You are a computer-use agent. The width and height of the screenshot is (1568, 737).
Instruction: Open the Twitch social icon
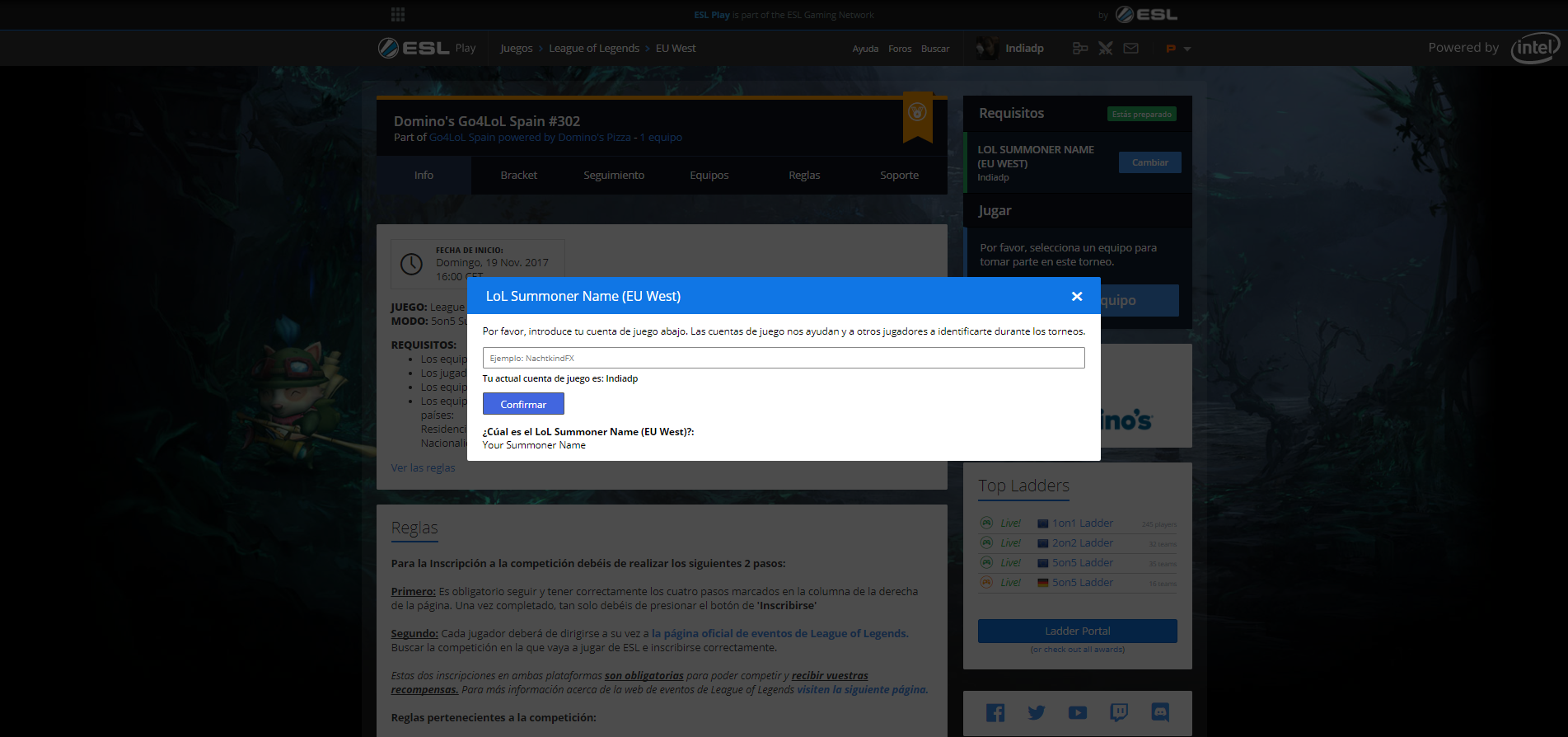[x=1119, y=713]
